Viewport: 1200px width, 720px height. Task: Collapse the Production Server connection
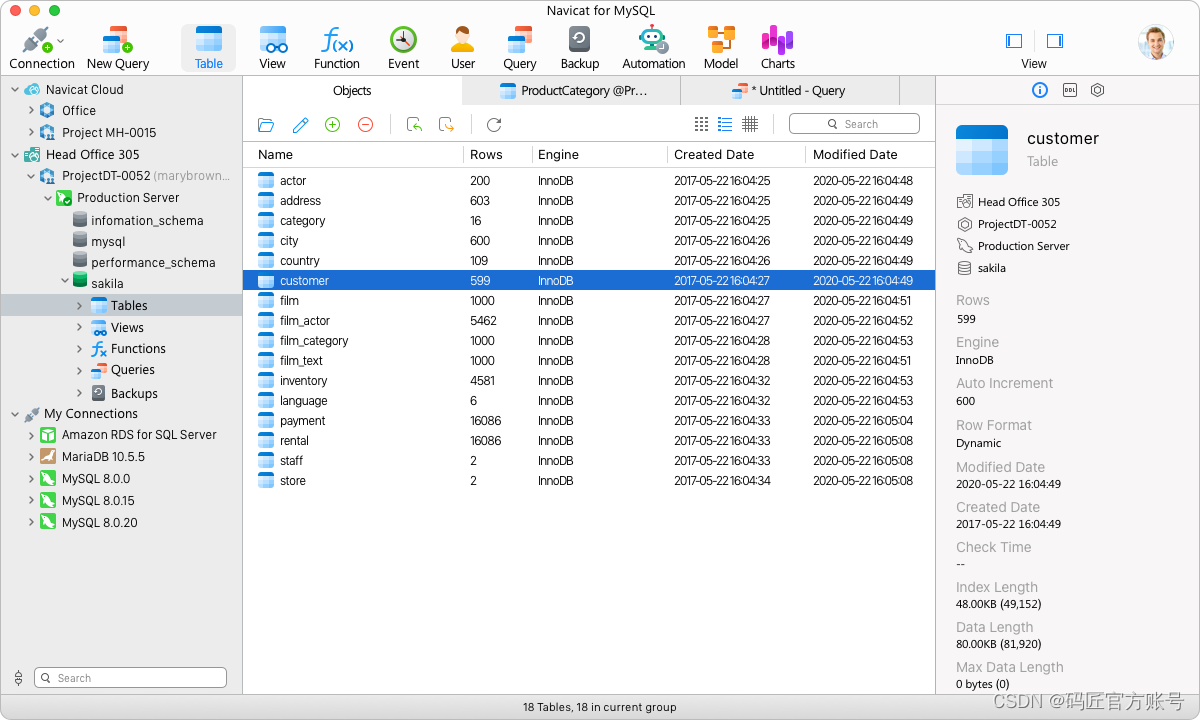click(47, 198)
